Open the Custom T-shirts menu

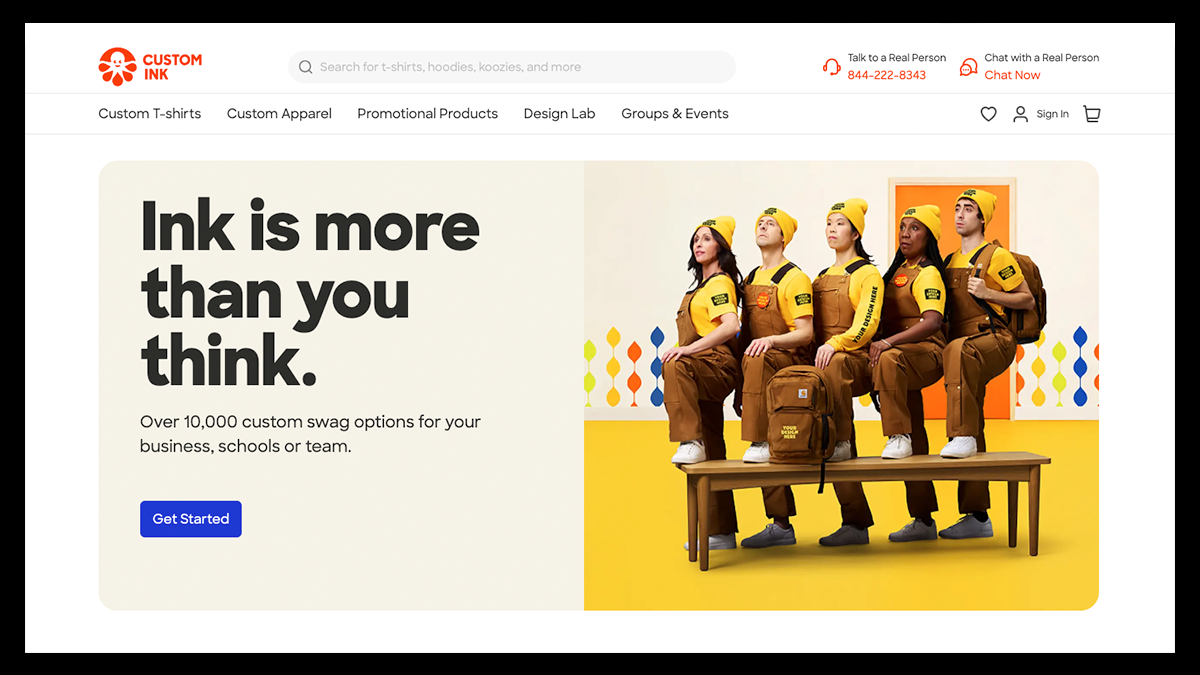click(x=150, y=114)
